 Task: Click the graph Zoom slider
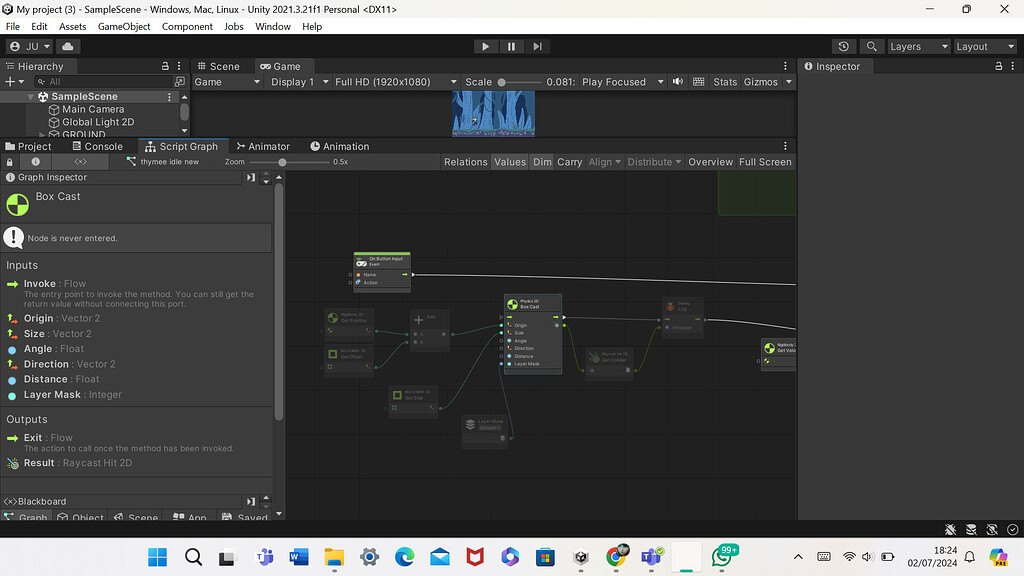coord(285,161)
